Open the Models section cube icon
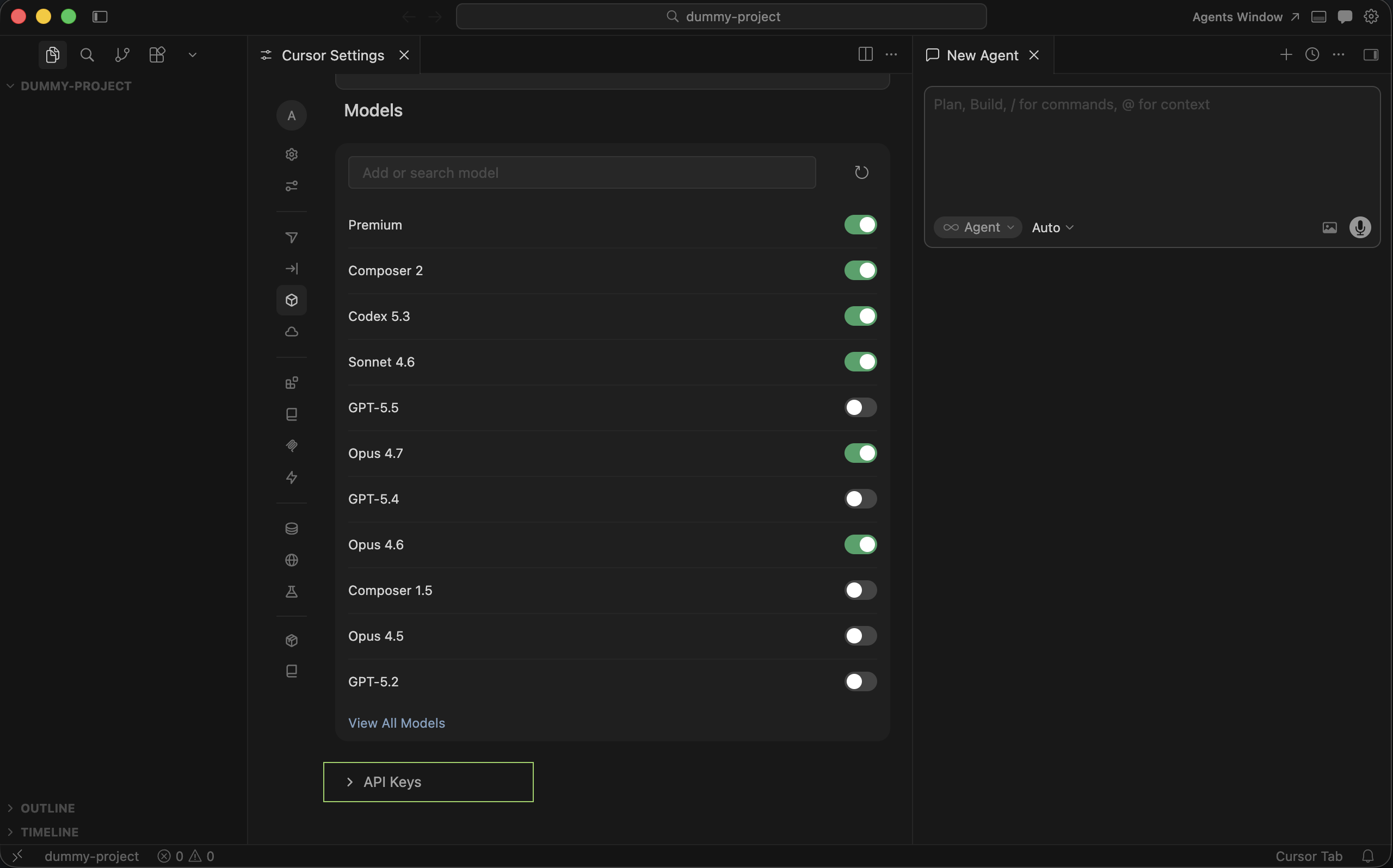 [292, 300]
